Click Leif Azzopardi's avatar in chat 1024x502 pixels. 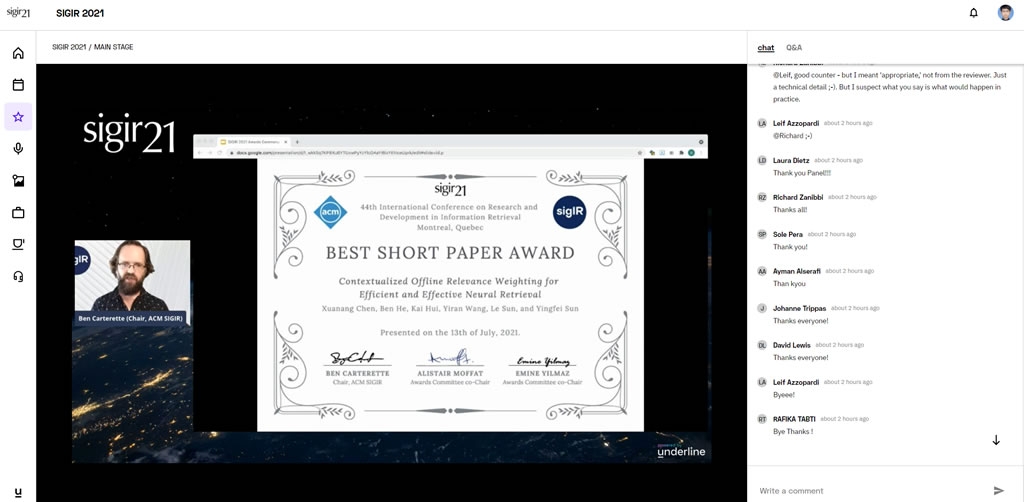pos(762,123)
